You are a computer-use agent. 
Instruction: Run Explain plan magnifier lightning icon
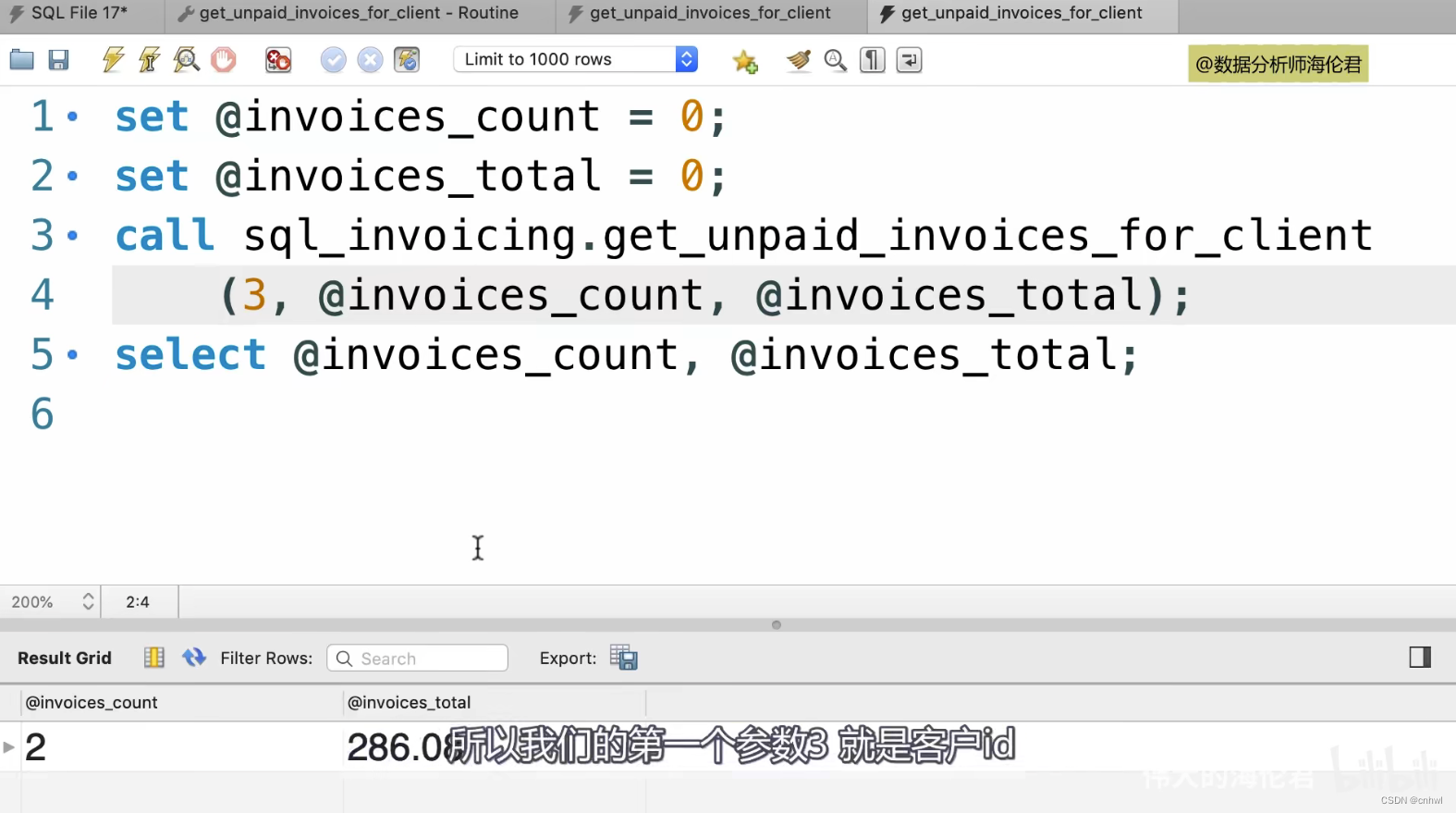point(186,60)
